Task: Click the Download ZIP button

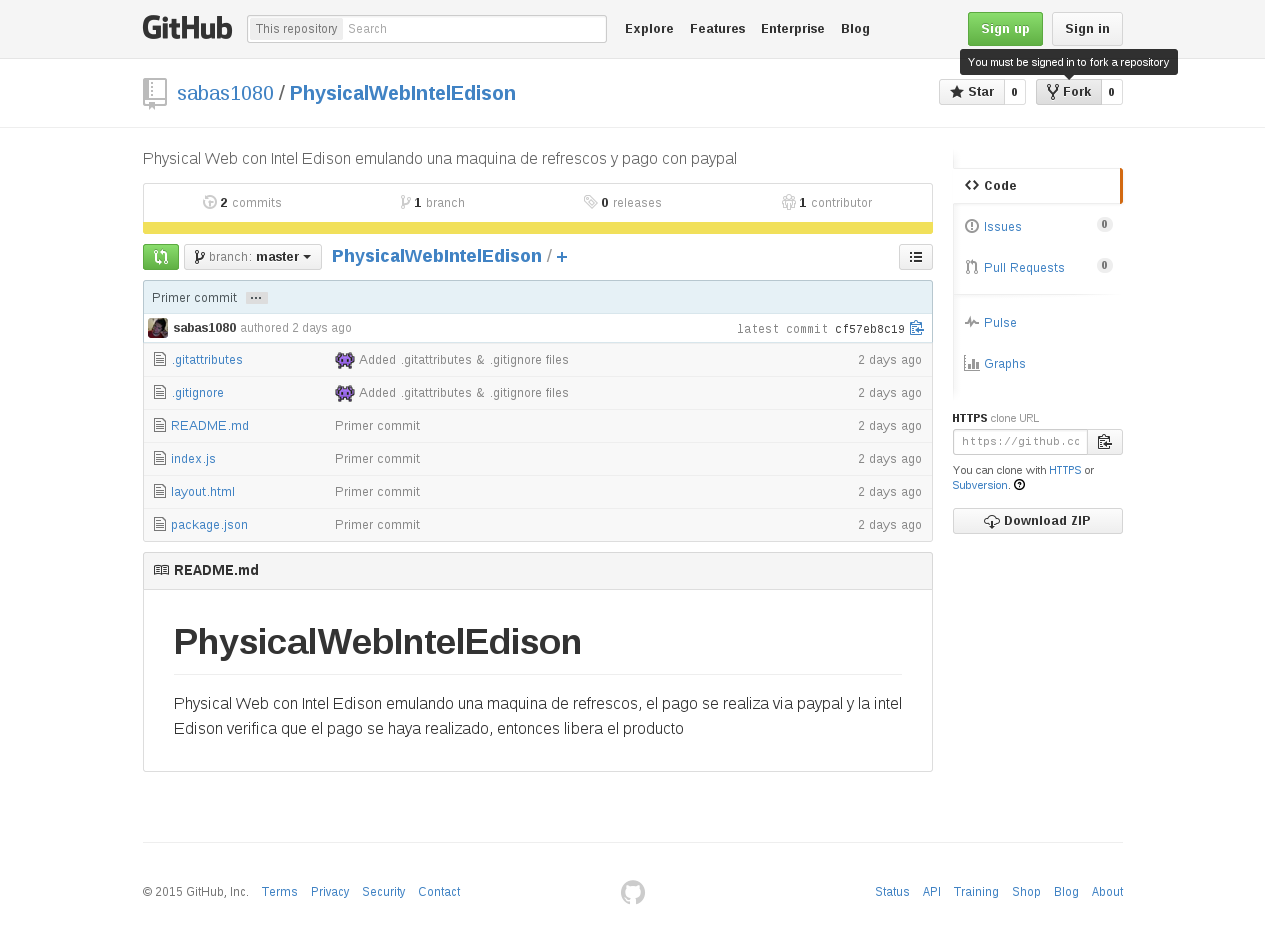Action: click(x=1037, y=520)
